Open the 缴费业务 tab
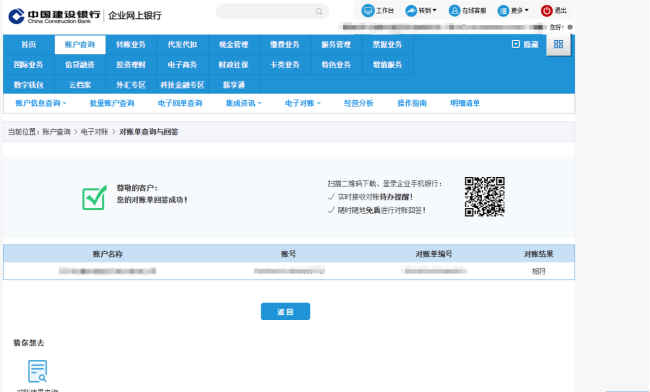The height and width of the screenshot is (392, 650). click(x=285, y=44)
